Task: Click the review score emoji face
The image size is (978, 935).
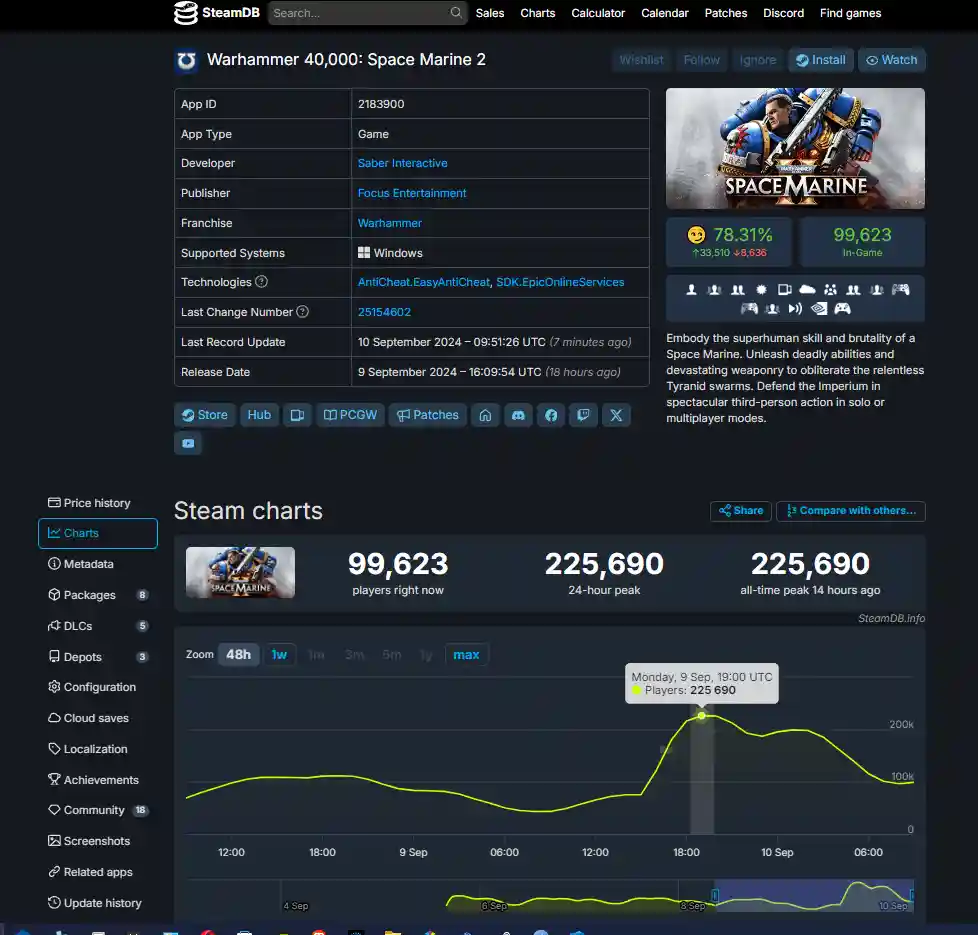Action: pos(696,235)
